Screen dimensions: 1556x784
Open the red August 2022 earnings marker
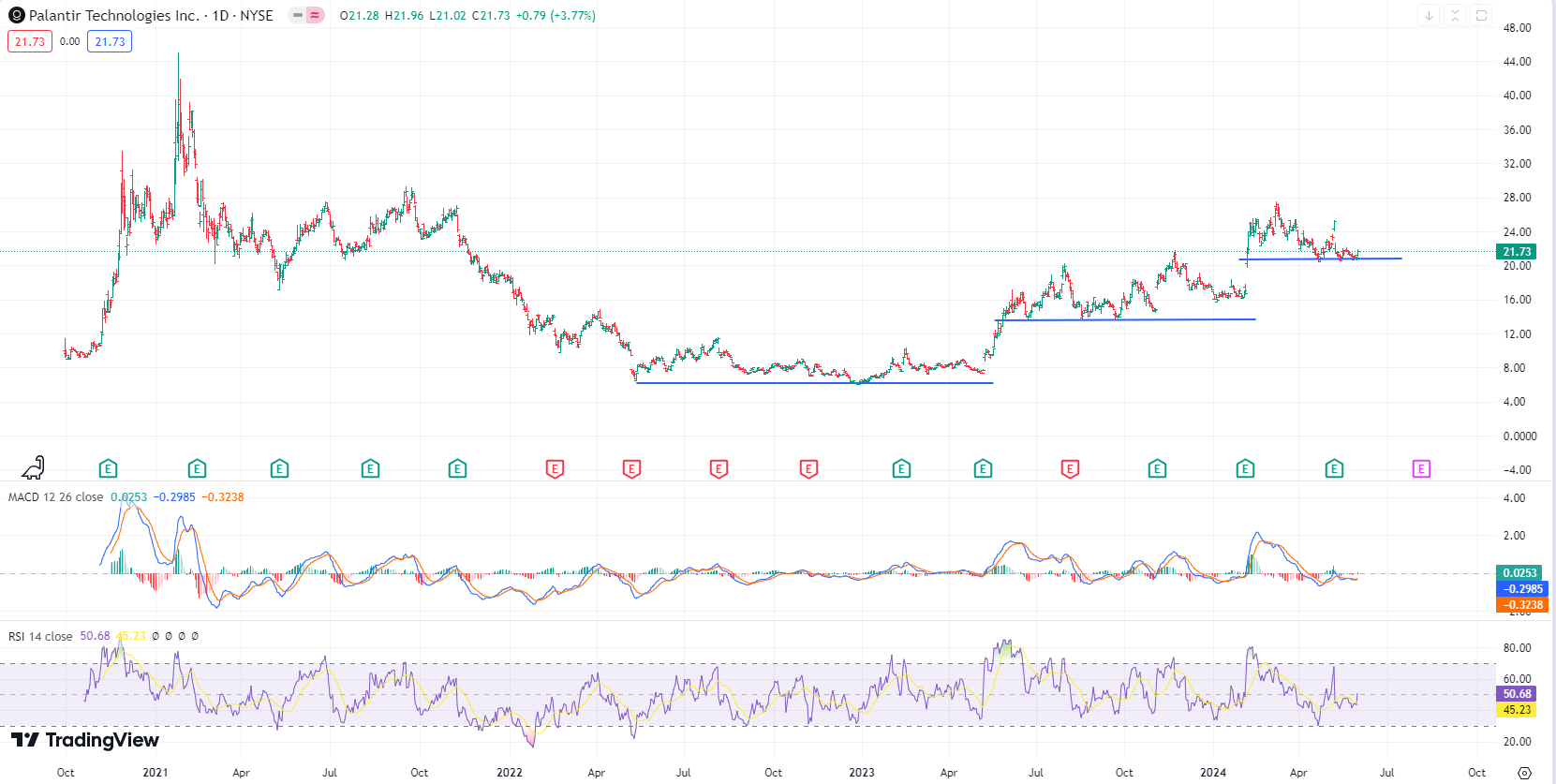(x=719, y=468)
